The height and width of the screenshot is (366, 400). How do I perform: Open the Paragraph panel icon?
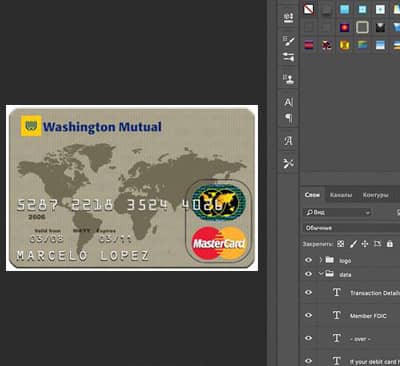(288, 117)
